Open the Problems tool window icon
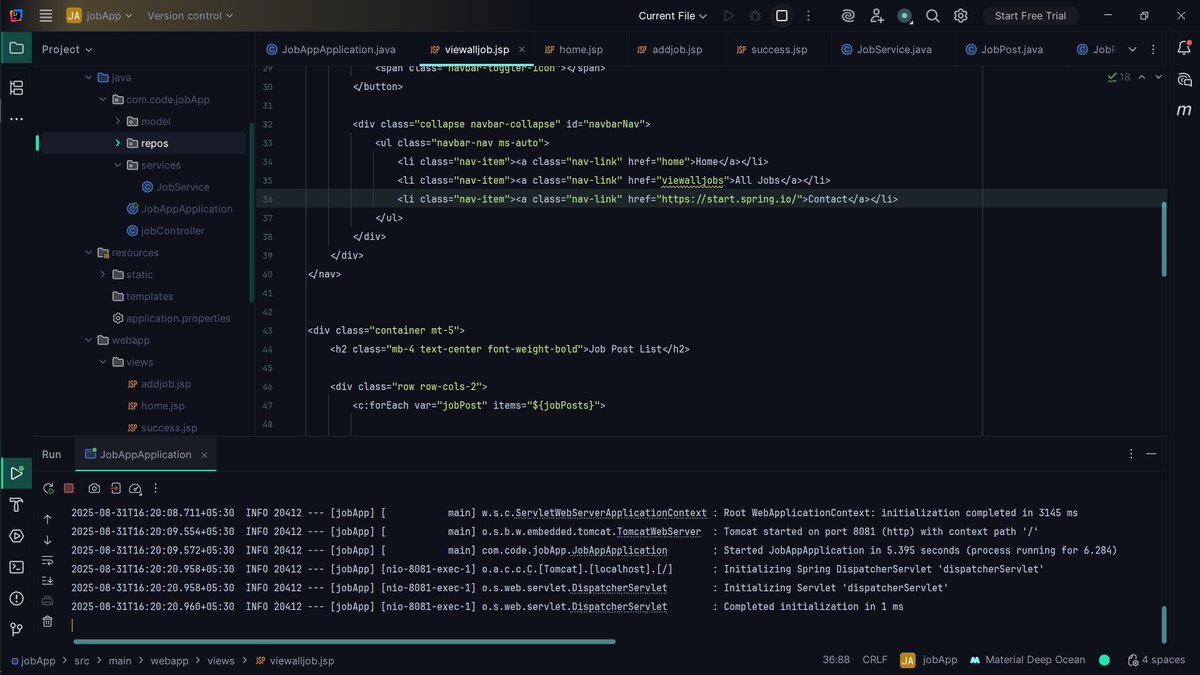1200x675 pixels. 16,598
